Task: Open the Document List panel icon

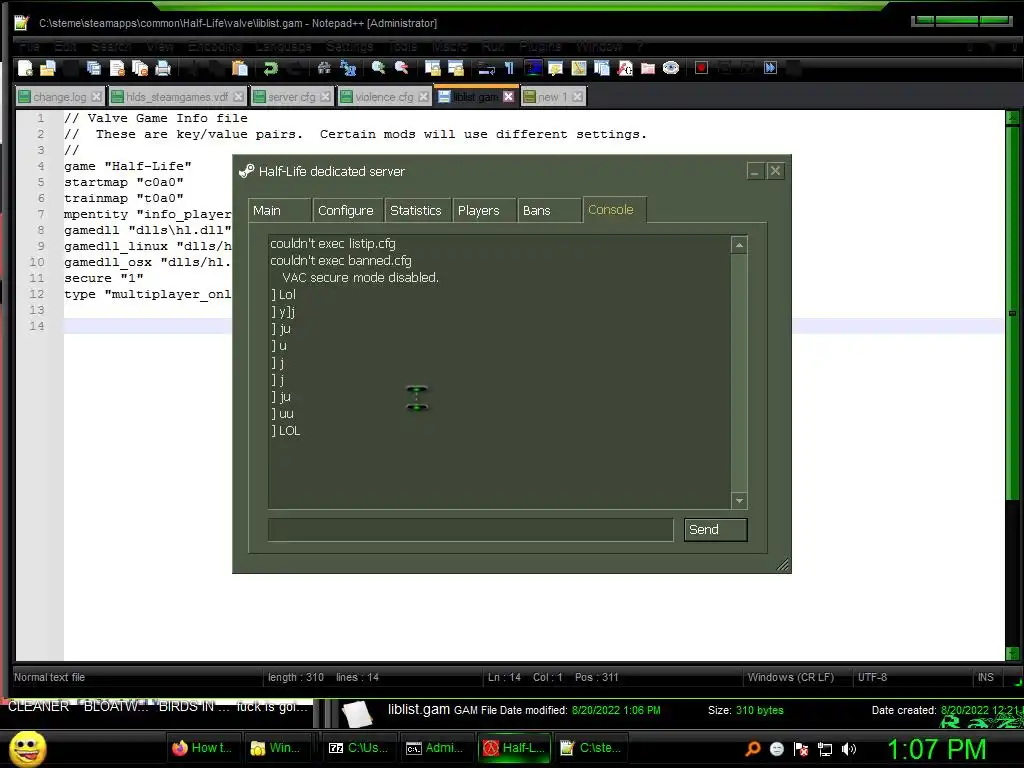Action: pos(601,68)
